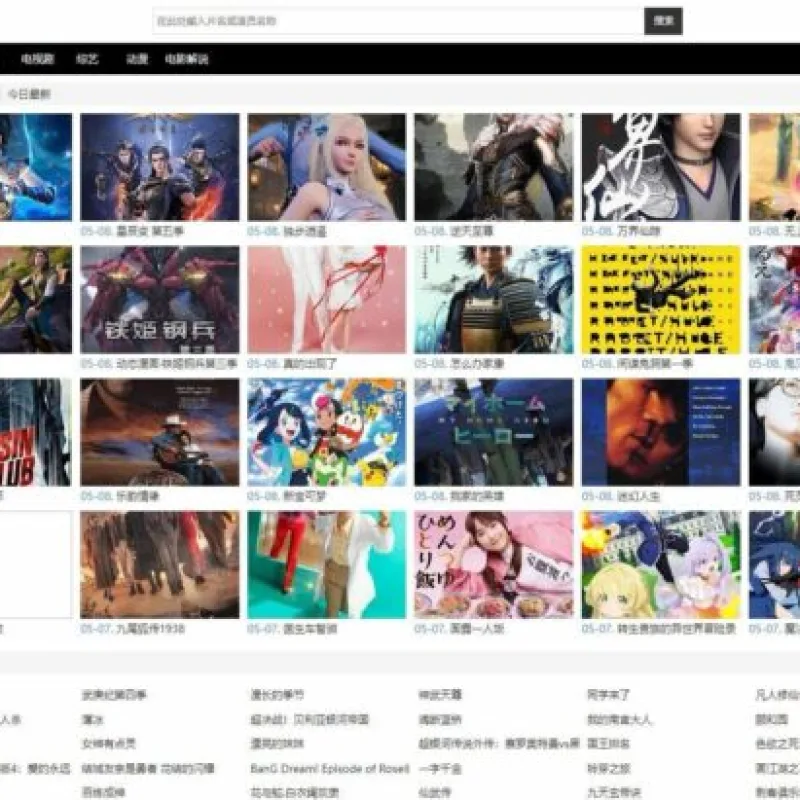
Task: Click the 真的出现了 title link
Action: (x=310, y=364)
